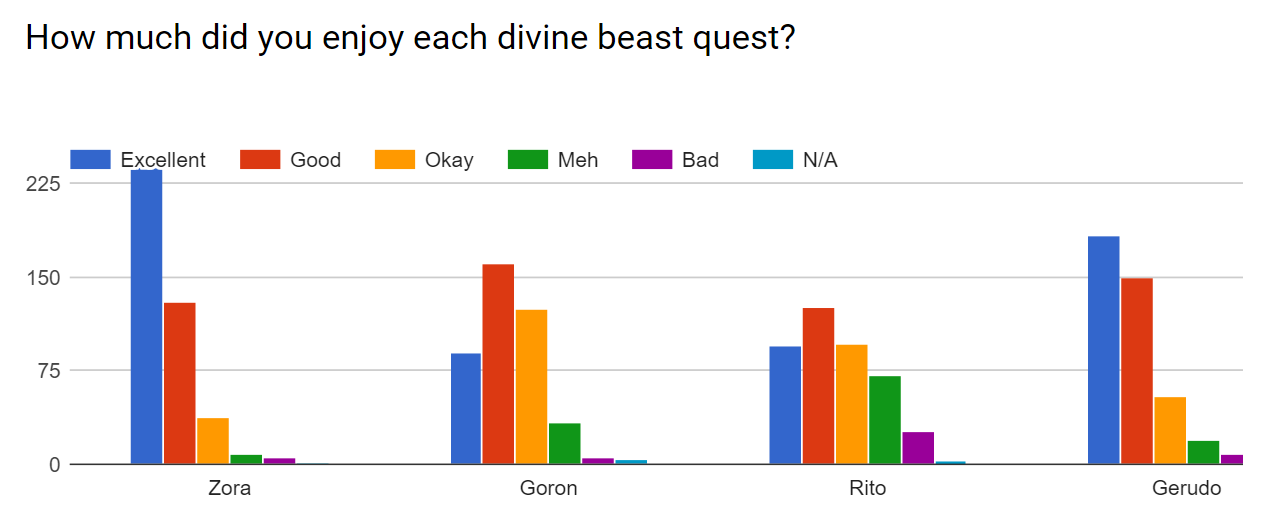Select the Meh legend label

[x=578, y=160]
